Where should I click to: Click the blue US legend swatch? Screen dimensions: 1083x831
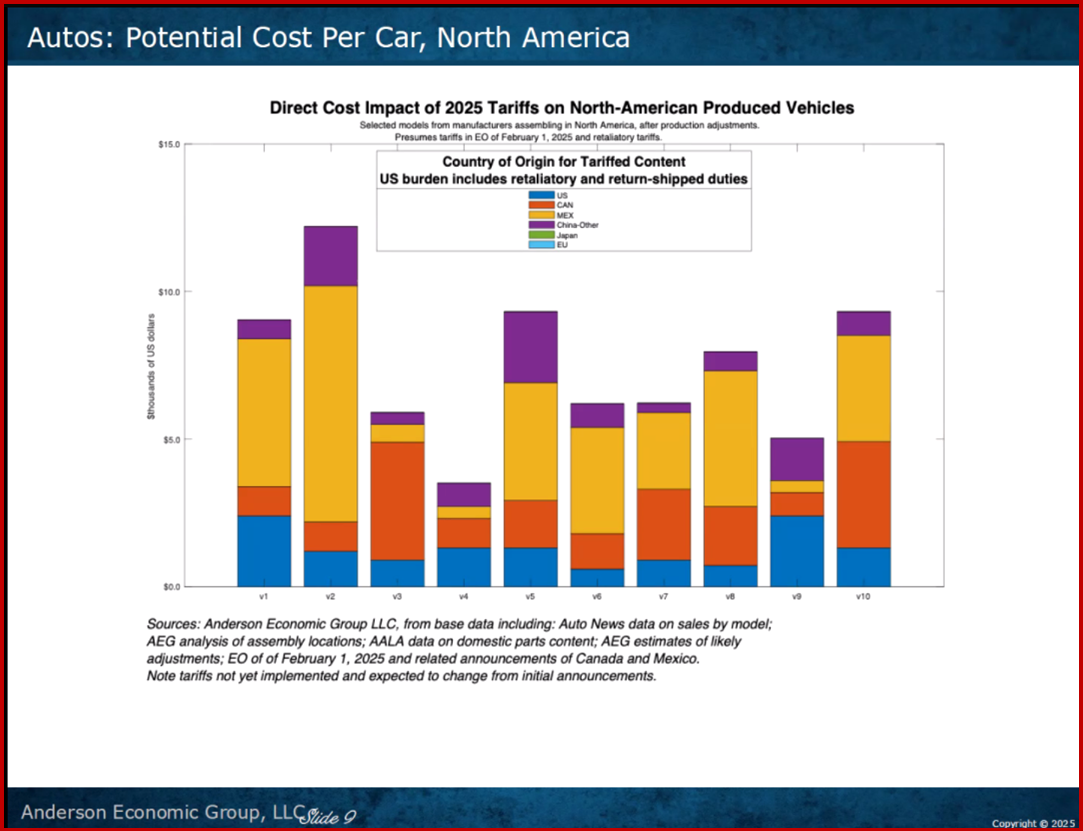541,195
